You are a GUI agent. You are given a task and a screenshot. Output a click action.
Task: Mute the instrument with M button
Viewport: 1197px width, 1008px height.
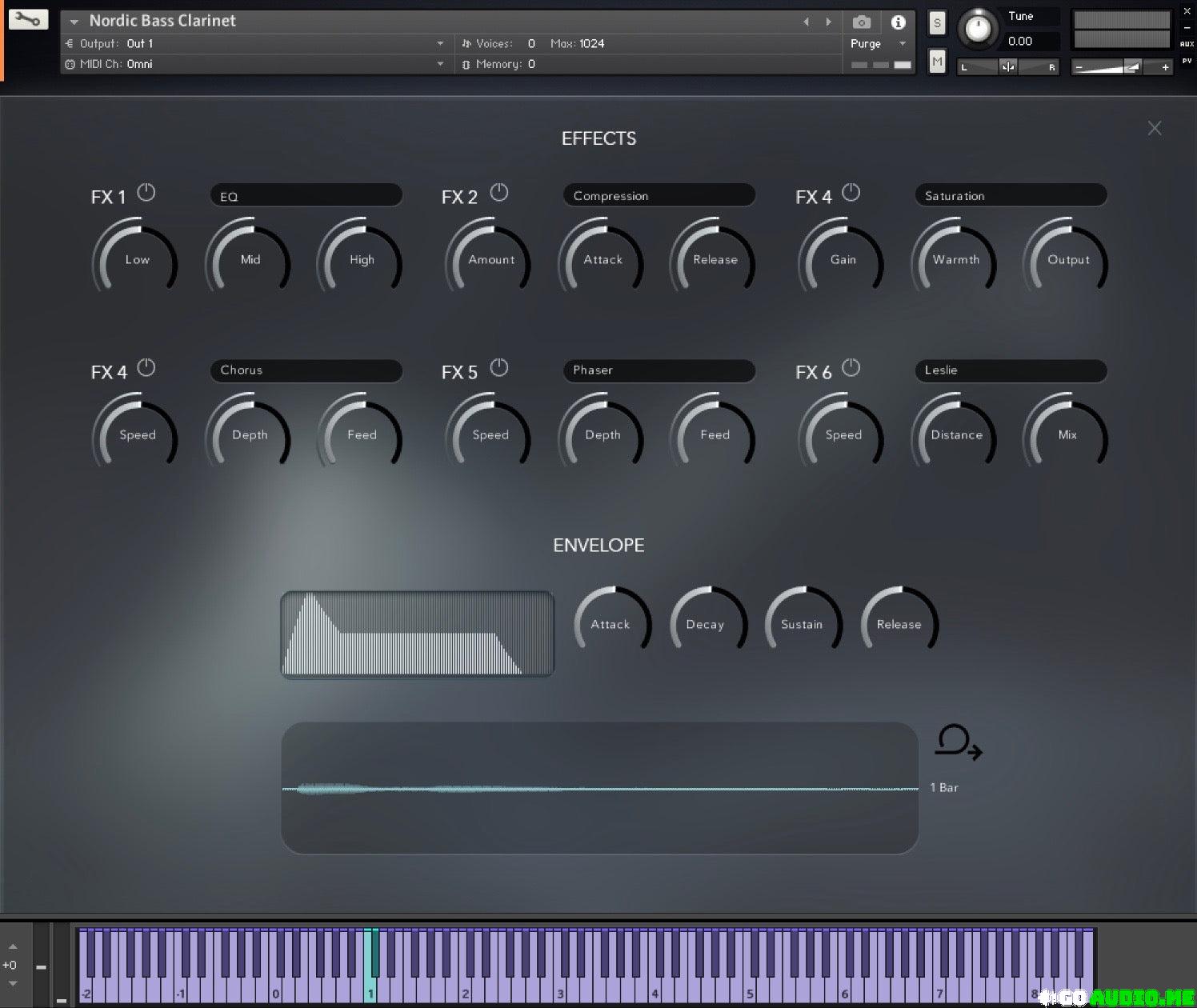(x=937, y=62)
